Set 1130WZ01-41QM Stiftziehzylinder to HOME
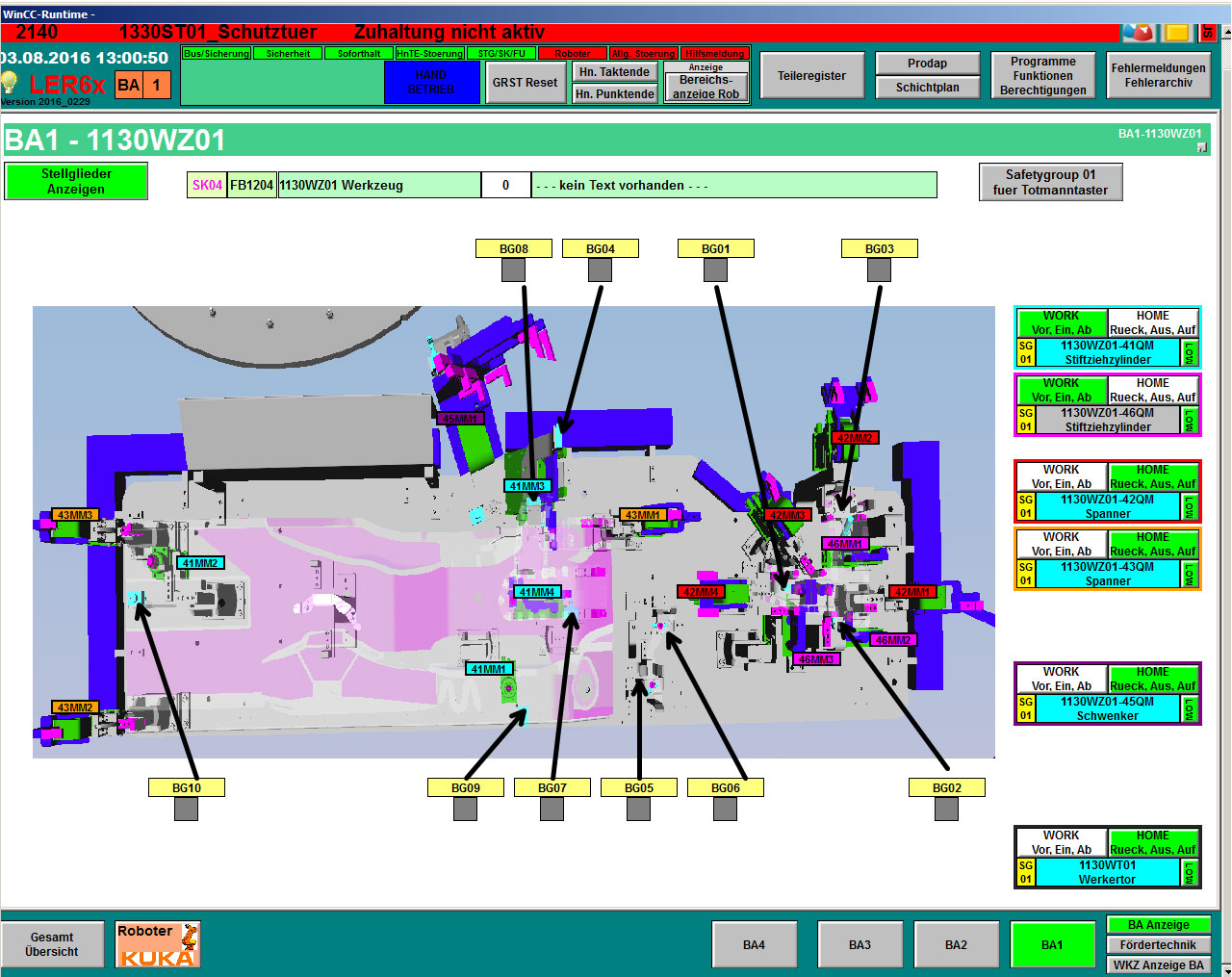The width and height of the screenshot is (1232, 977). [x=1152, y=322]
